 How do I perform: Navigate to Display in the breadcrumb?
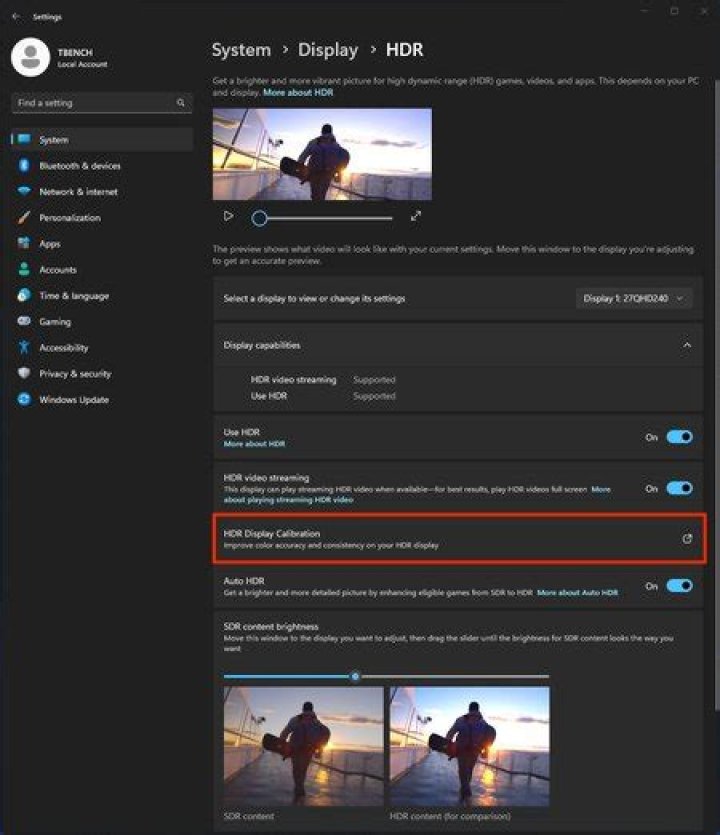327,50
